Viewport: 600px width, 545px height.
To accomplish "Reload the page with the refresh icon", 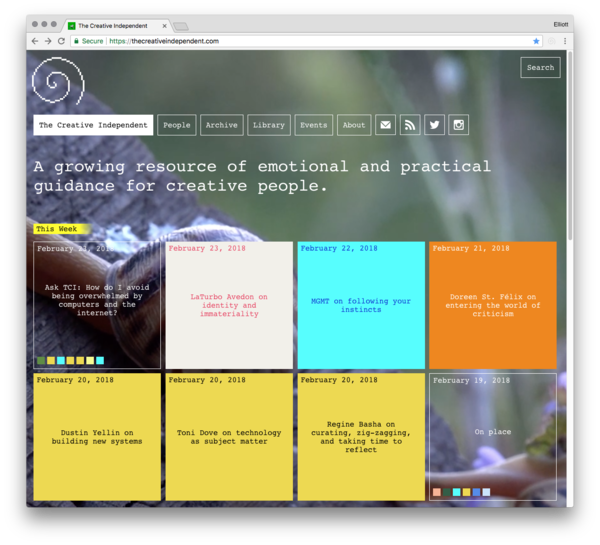I will click(61, 41).
